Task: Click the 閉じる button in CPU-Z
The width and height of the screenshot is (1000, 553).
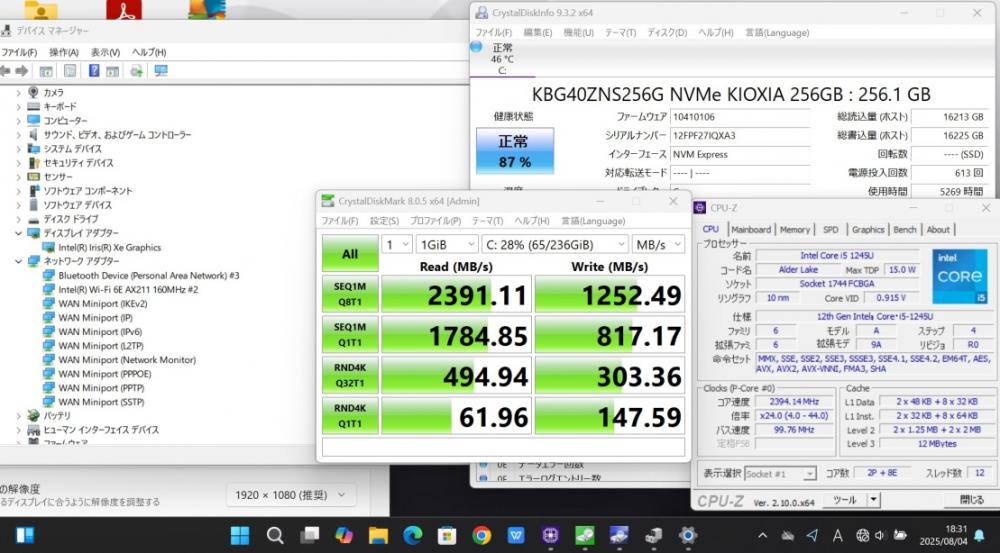Action: pos(971,500)
